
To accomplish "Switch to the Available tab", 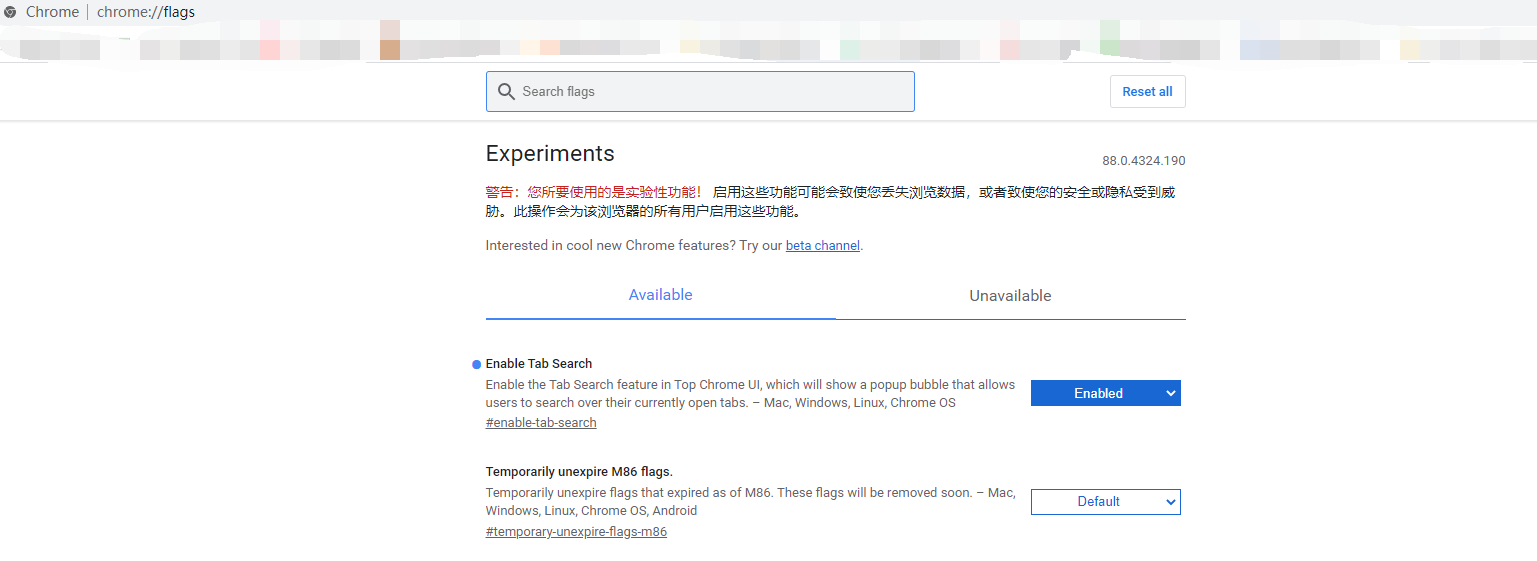I will coord(660,295).
